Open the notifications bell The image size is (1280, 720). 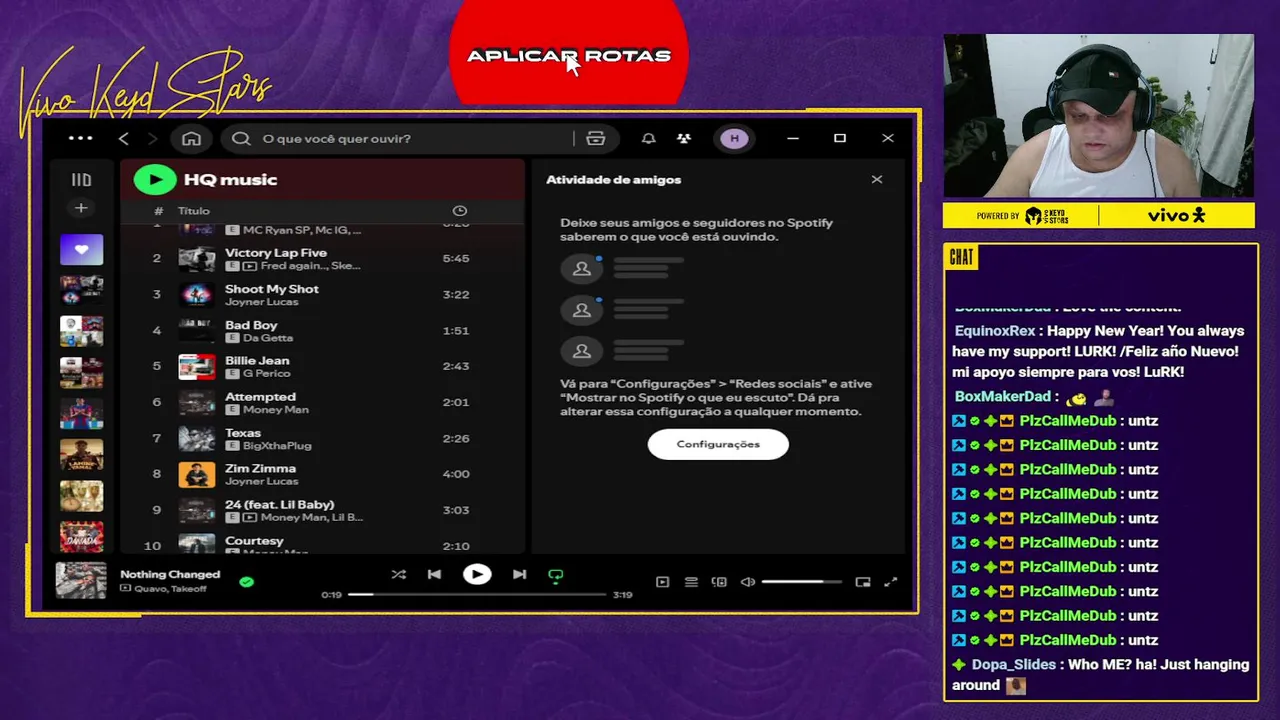[x=648, y=138]
